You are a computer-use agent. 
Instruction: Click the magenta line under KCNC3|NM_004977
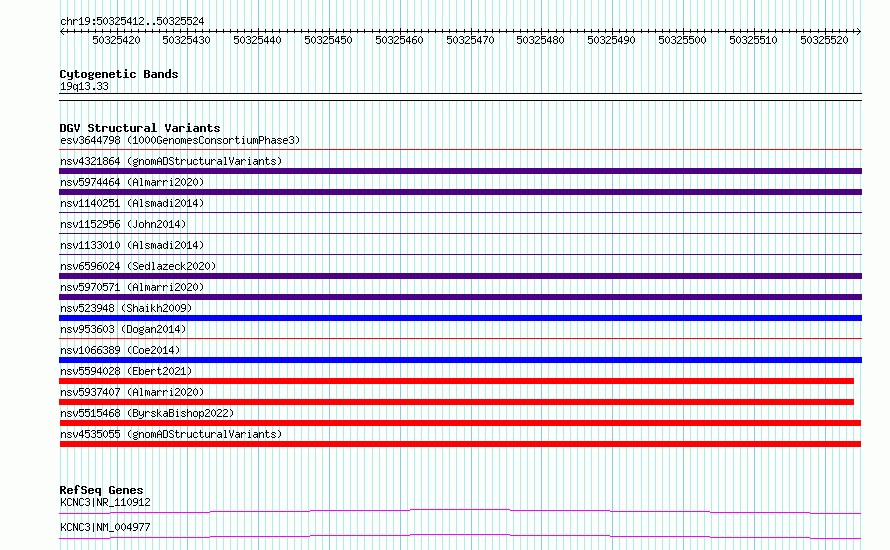pyautogui.click(x=460, y=536)
